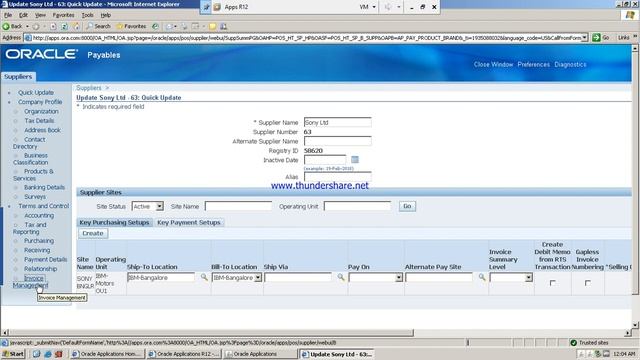
Task: Click the horizontal scrollbar
Action: pos(211,333)
